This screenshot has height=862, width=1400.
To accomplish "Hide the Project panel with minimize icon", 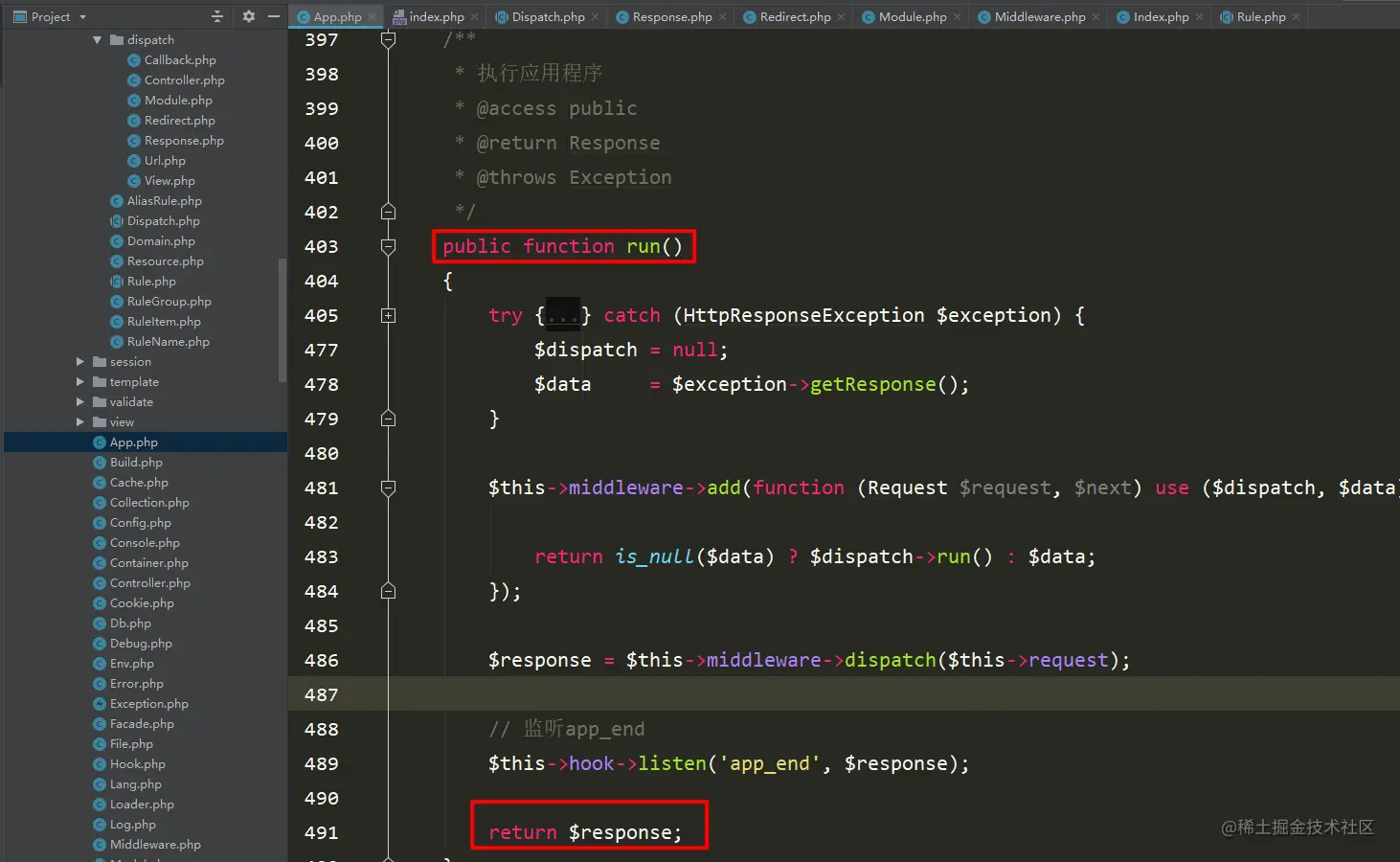I will tap(274, 16).
